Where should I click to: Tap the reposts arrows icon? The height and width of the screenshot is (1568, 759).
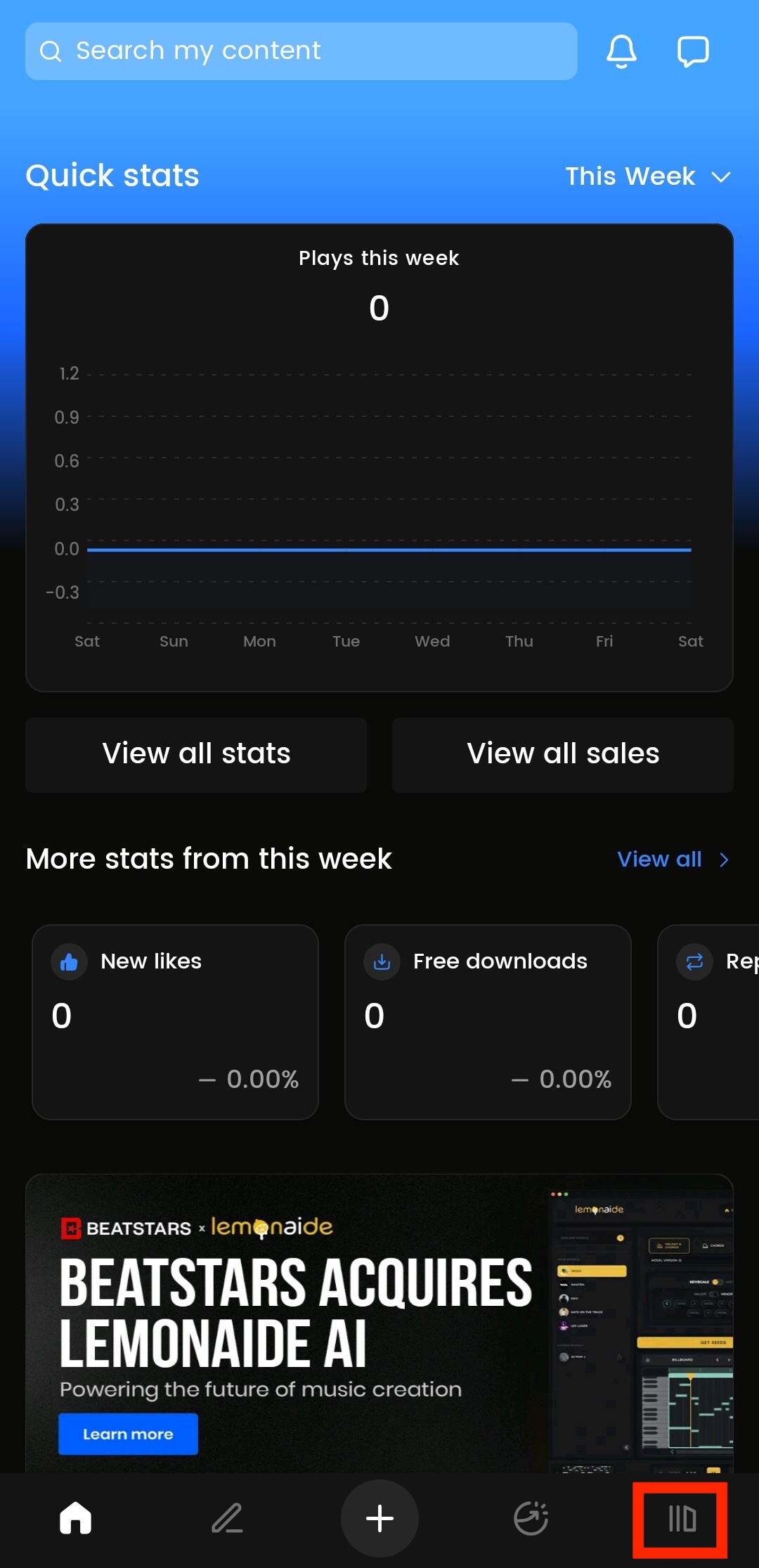click(694, 961)
